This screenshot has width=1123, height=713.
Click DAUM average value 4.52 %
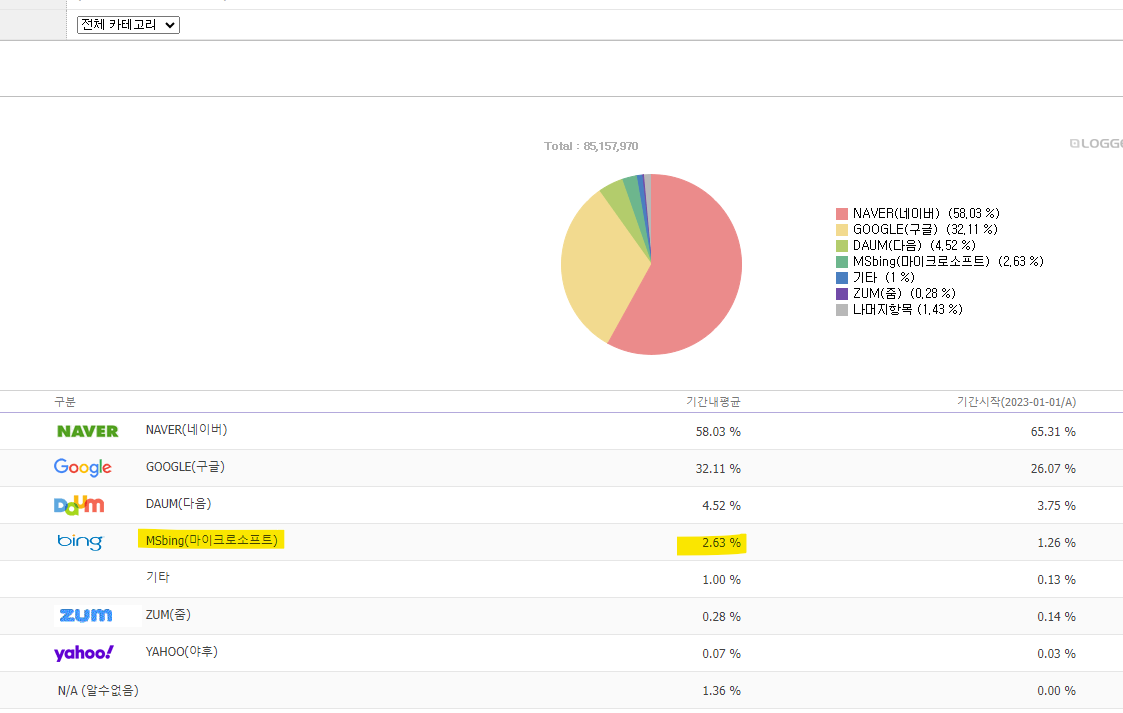pos(721,506)
